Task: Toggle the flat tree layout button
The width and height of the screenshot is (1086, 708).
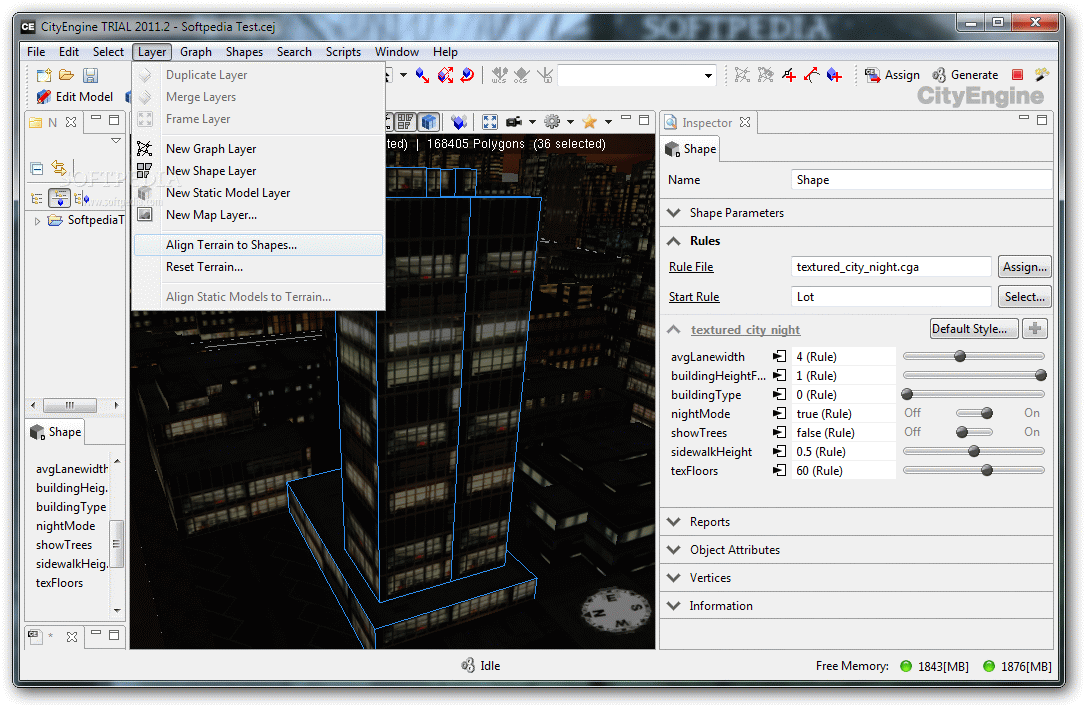Action: [37, 199]
